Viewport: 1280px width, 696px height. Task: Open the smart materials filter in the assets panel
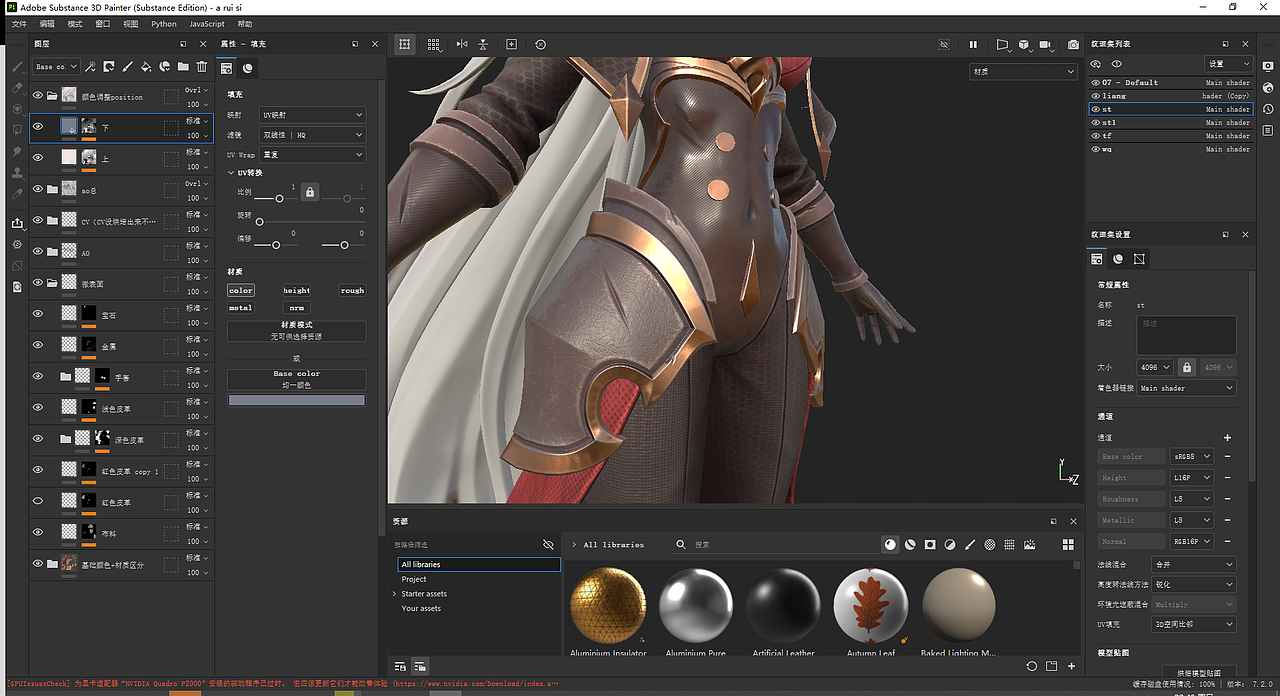coord(910,544)
